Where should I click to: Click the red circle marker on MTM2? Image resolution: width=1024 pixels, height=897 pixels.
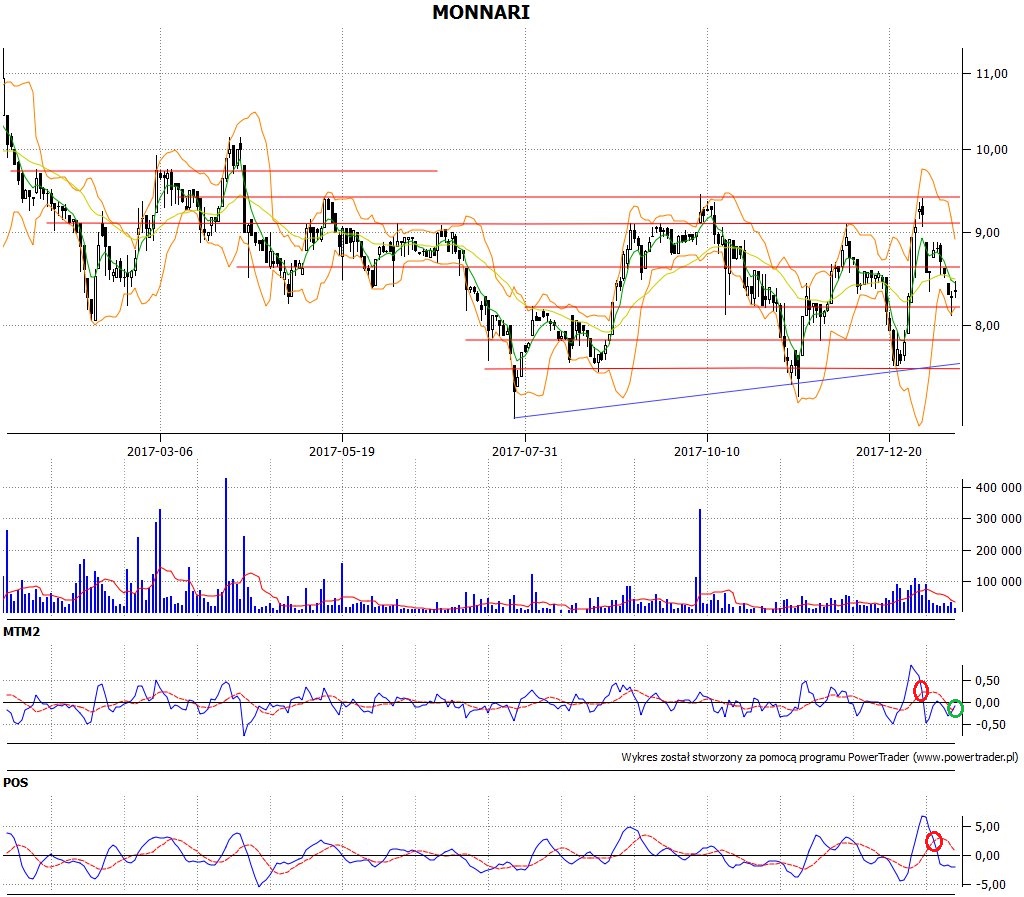point(921,691)
